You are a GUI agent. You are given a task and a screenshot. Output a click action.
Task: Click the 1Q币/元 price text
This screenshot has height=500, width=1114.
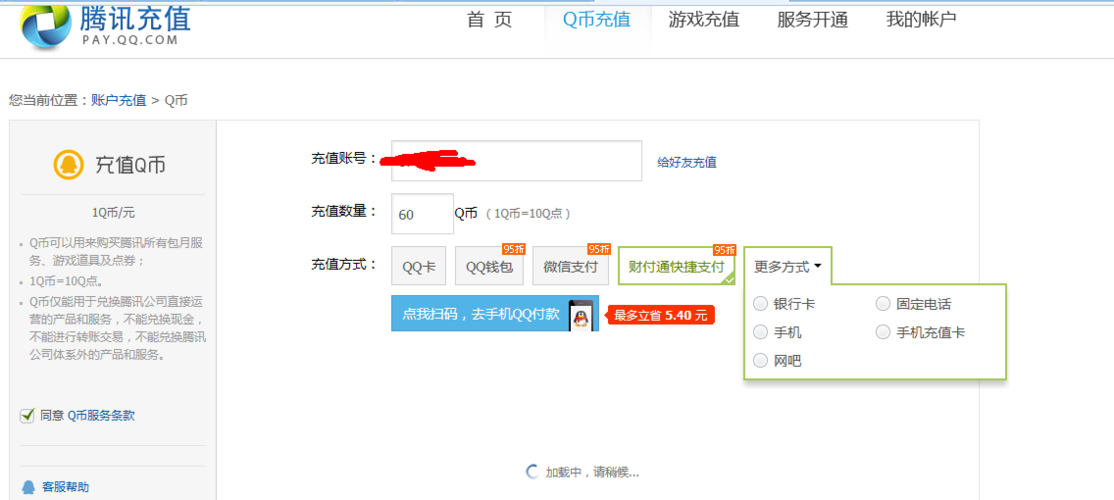point(114,212)
